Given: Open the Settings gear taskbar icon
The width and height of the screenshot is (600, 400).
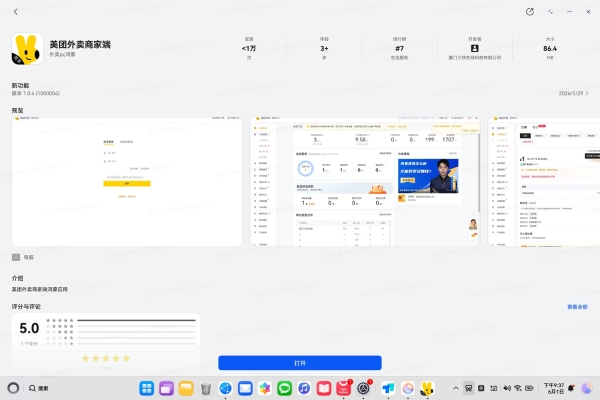Looking at the screenshot, I should 364,389.
